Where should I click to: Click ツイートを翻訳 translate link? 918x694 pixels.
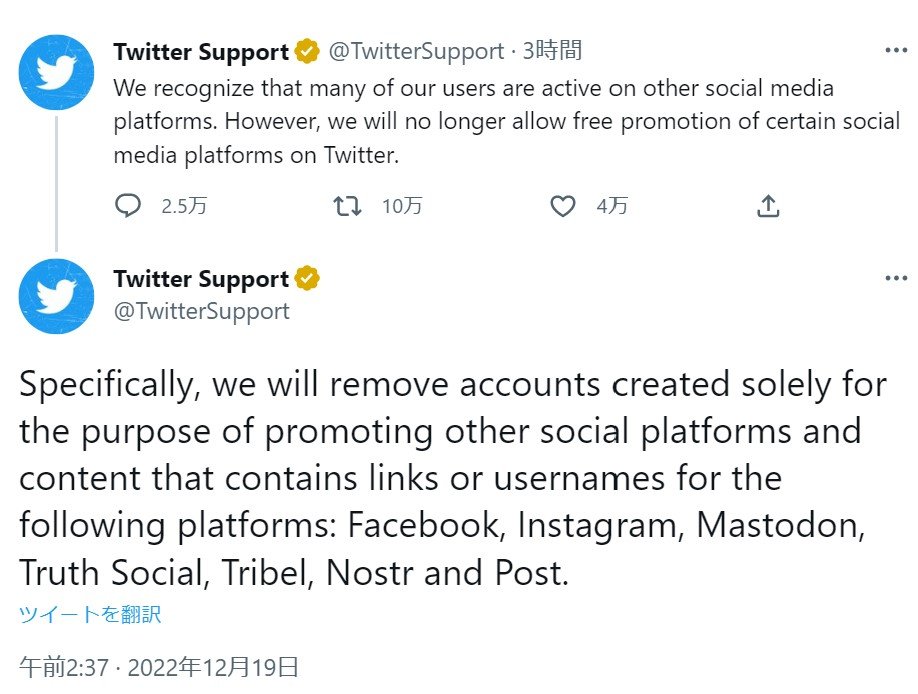[x=90, y=614]
